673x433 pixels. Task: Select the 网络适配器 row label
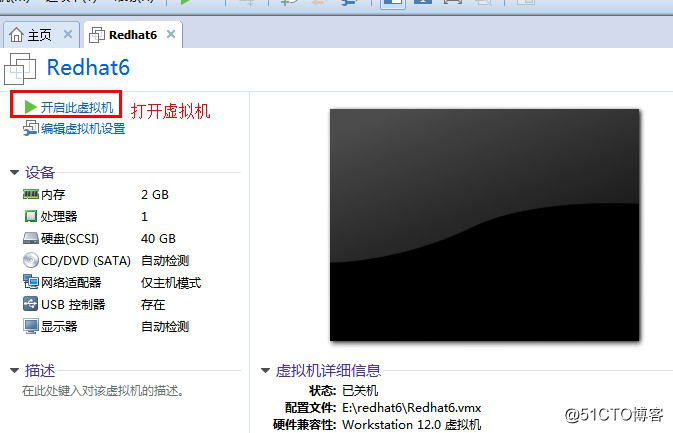[x=71, y=282]
